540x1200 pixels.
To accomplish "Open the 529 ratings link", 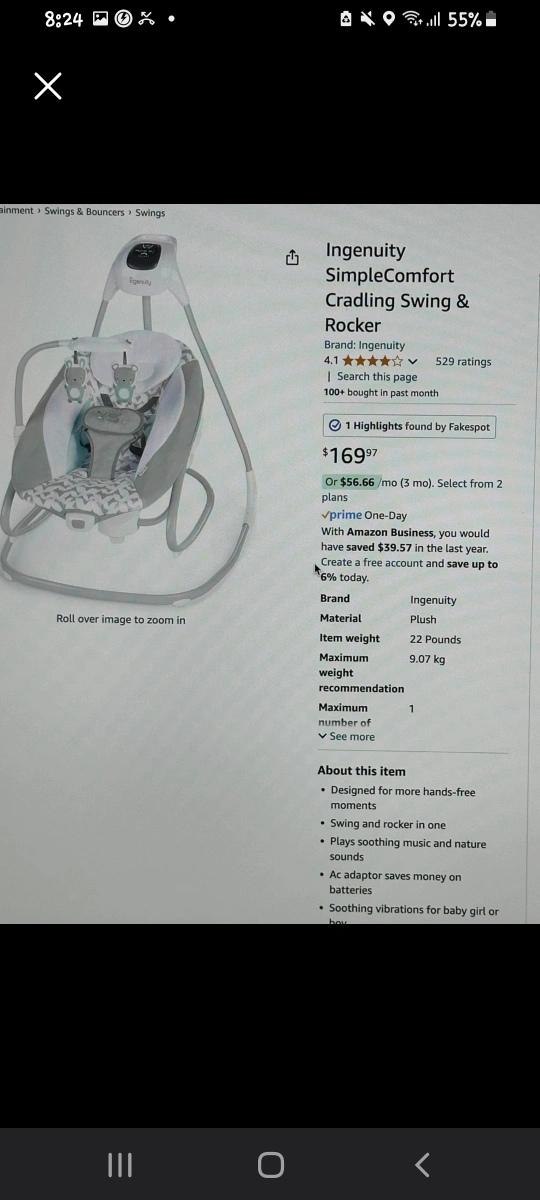I will 463,361.
